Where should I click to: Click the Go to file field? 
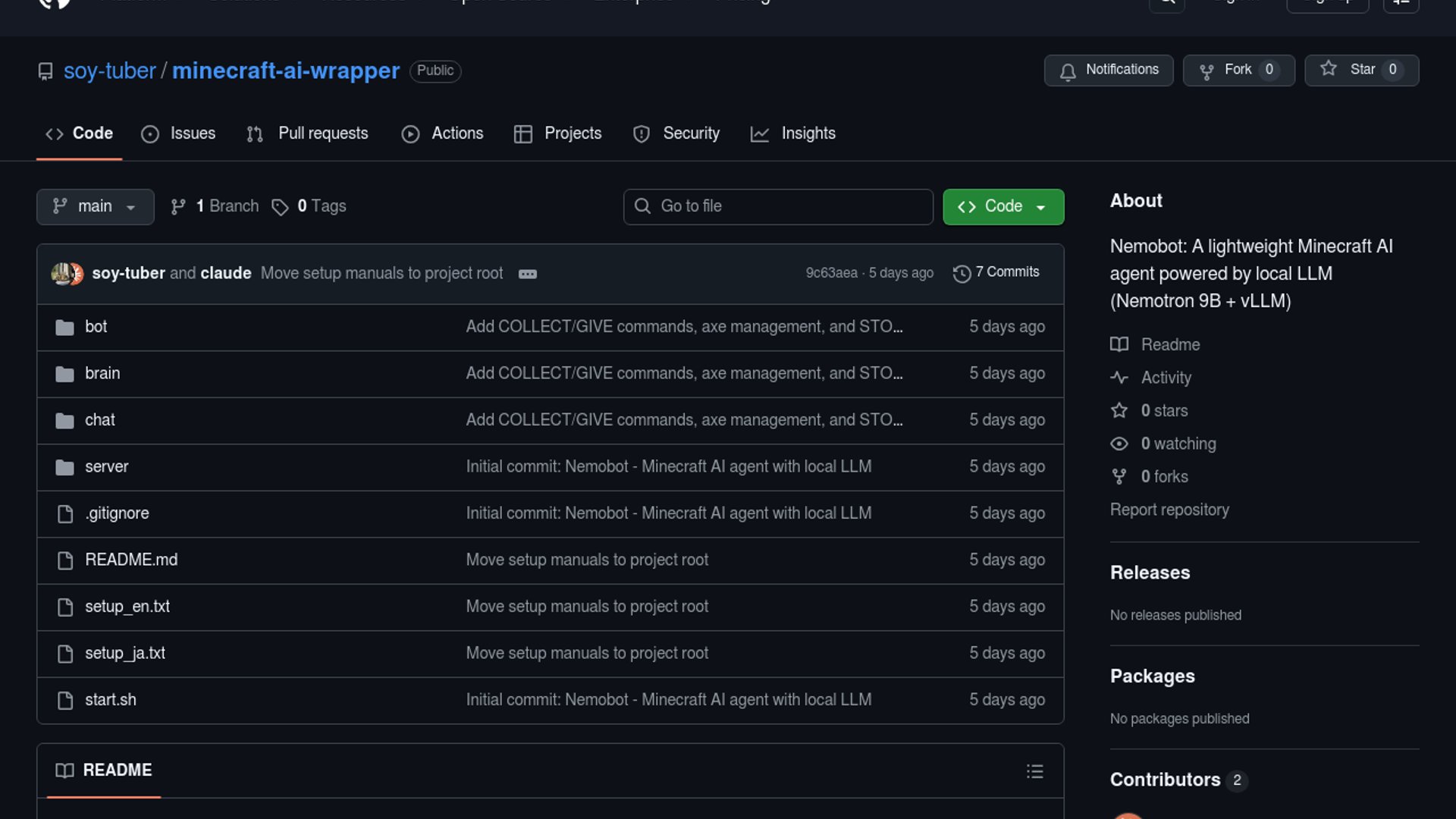coord(777,206)
